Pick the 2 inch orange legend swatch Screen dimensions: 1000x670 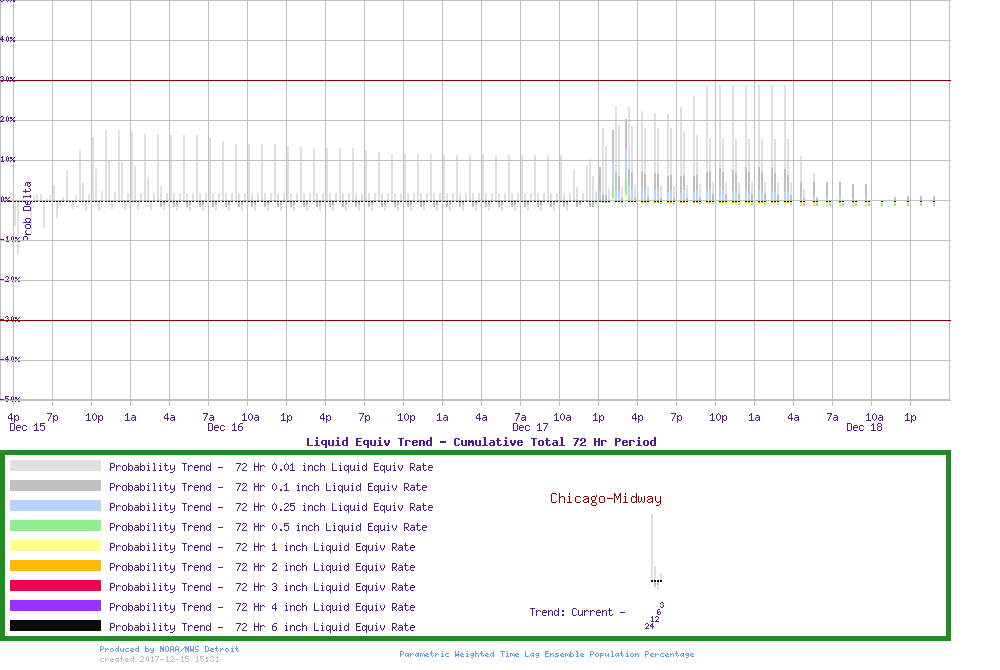point(55,566)
